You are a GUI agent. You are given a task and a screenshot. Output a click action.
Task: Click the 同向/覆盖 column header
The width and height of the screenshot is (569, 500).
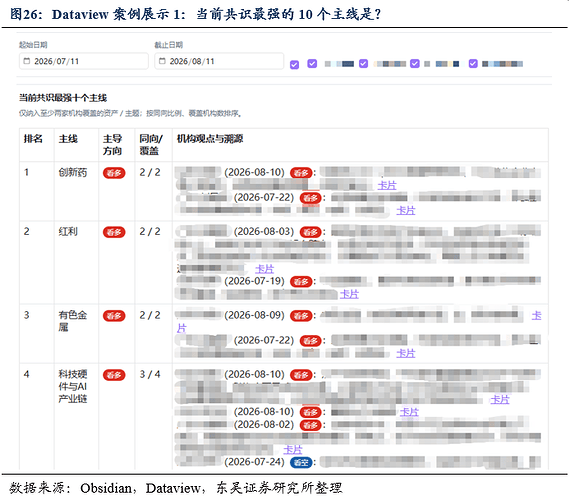pyautogui.click(x=151, y=144)
